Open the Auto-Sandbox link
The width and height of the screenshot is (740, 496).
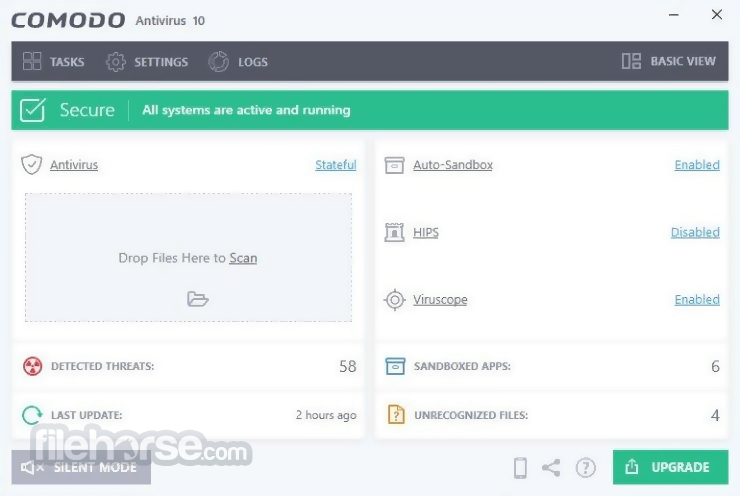[453, 165]
